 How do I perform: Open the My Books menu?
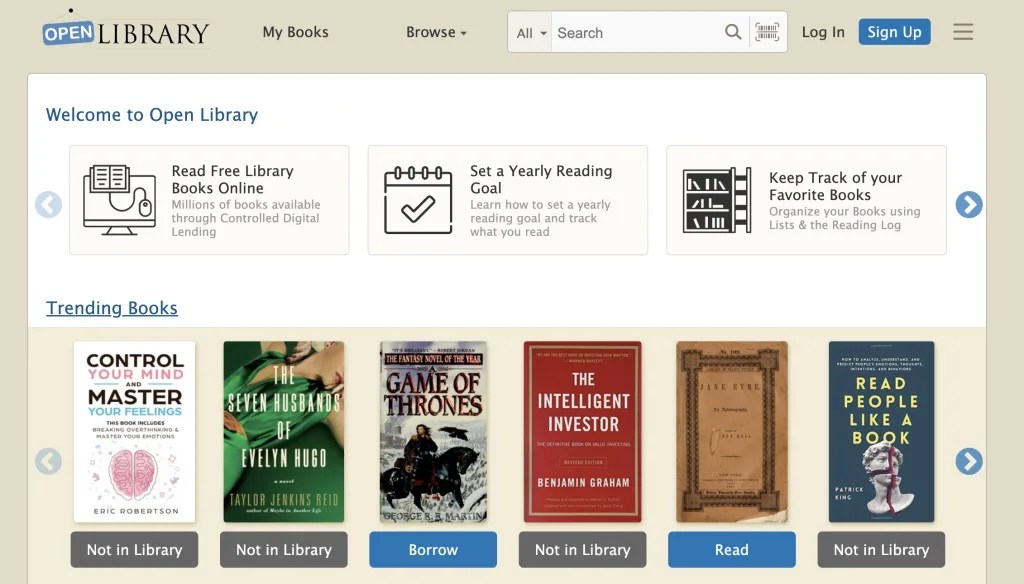click(295, 32)
